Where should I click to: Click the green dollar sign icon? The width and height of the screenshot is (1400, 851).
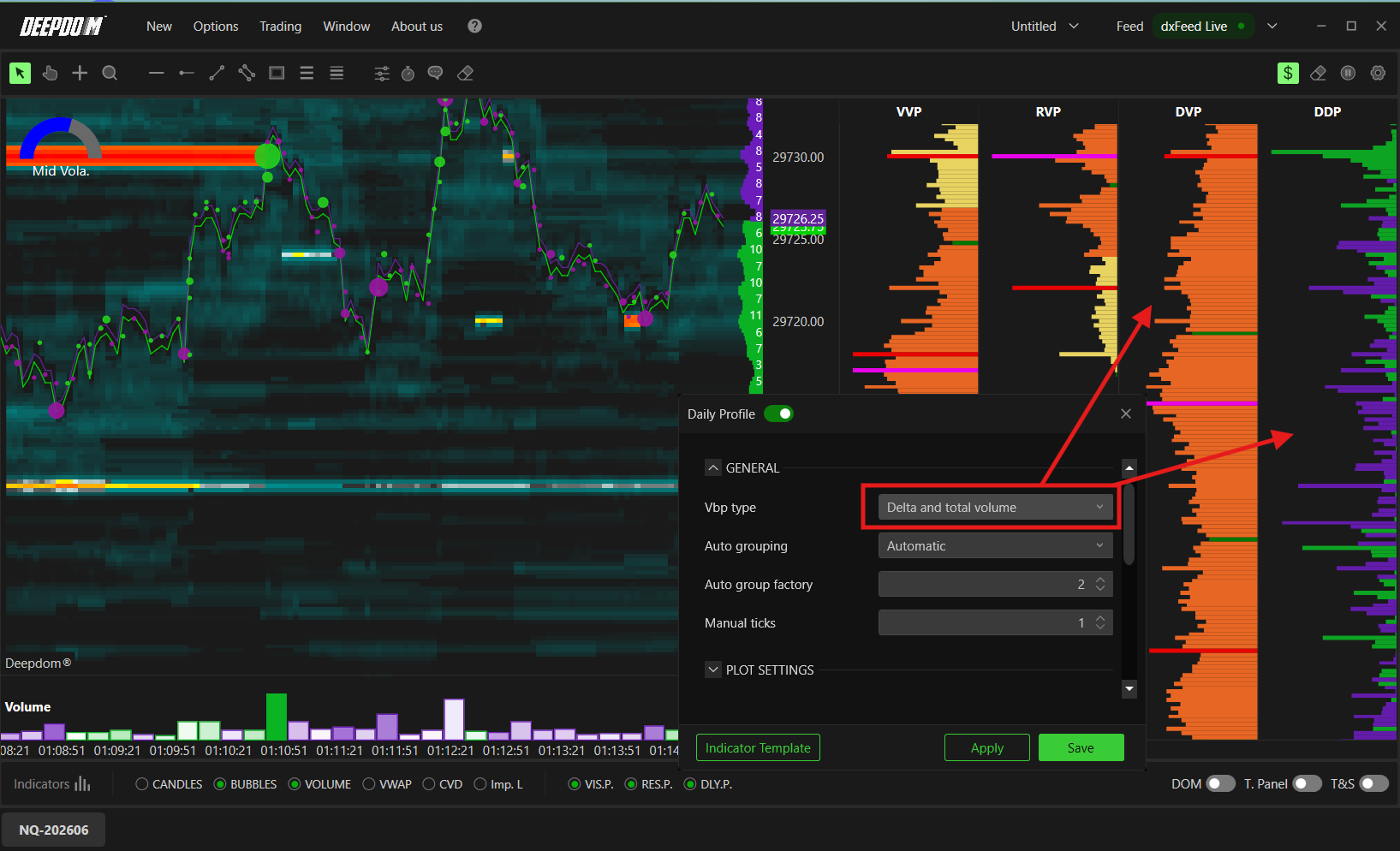1288,74
